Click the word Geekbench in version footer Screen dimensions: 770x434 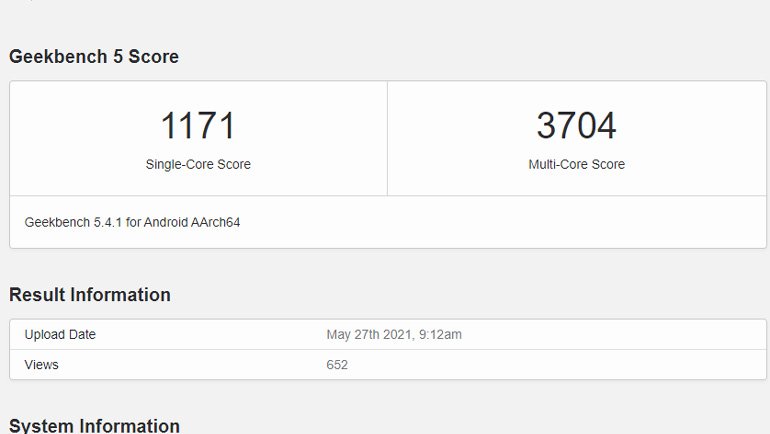coord(55,222)
